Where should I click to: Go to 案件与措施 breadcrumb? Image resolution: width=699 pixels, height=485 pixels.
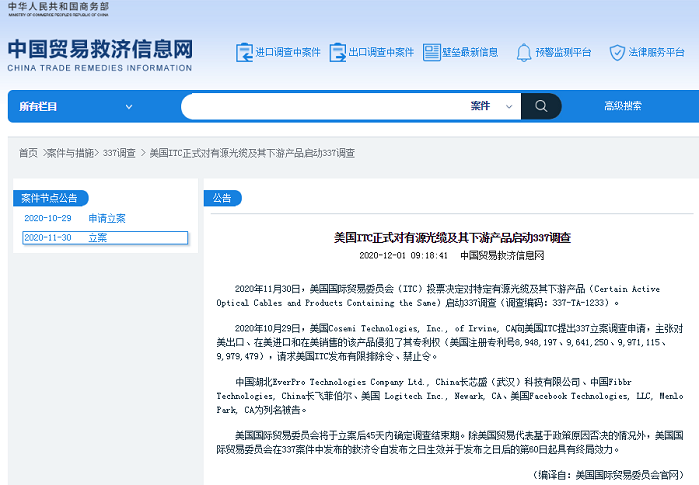coord(70,153)
